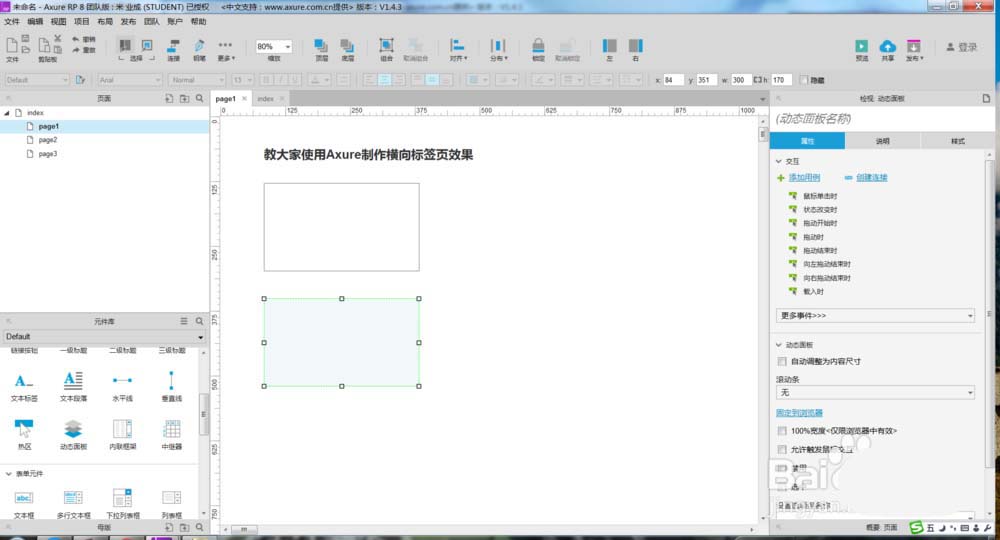Click the style painter icon next to Default style

80,80
